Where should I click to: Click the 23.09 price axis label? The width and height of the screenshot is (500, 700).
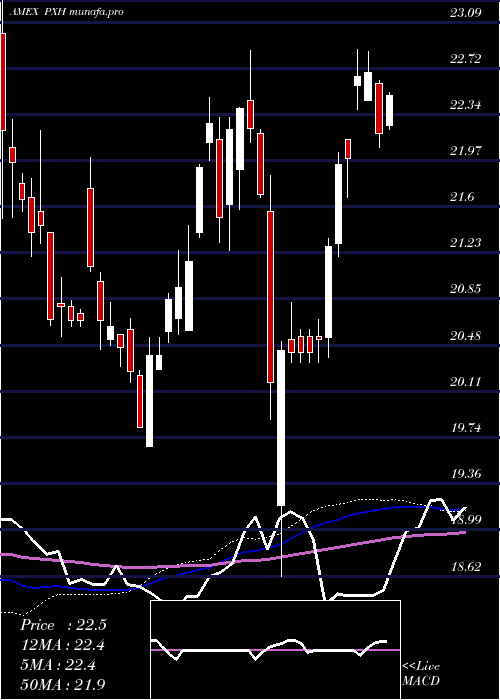tap(466, 12)
